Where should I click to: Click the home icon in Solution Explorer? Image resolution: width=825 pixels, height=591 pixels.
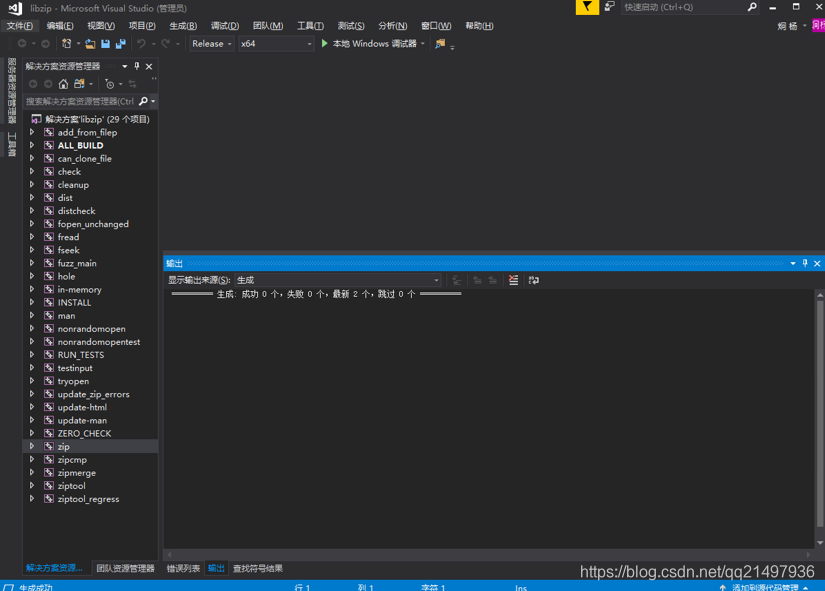(x=63, y=84)
